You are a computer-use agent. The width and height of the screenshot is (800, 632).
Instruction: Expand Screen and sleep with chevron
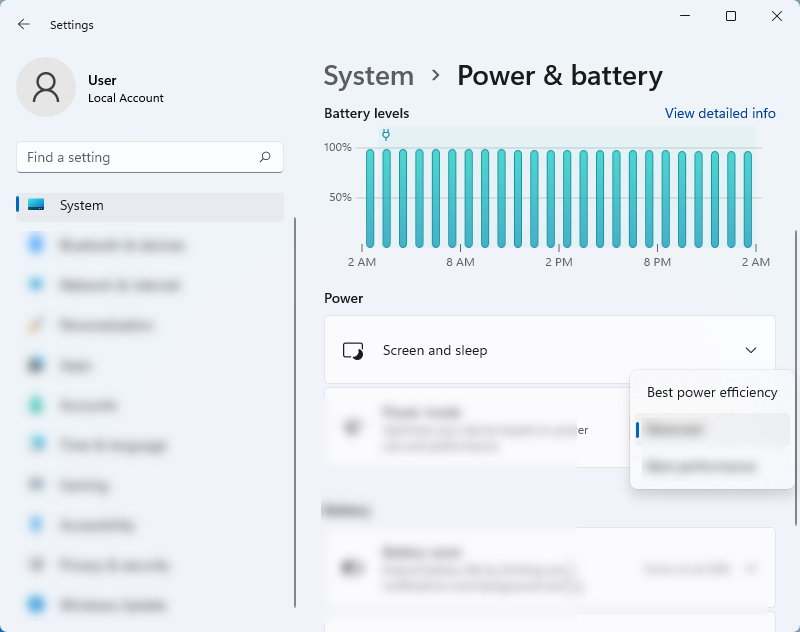point(751,350)
